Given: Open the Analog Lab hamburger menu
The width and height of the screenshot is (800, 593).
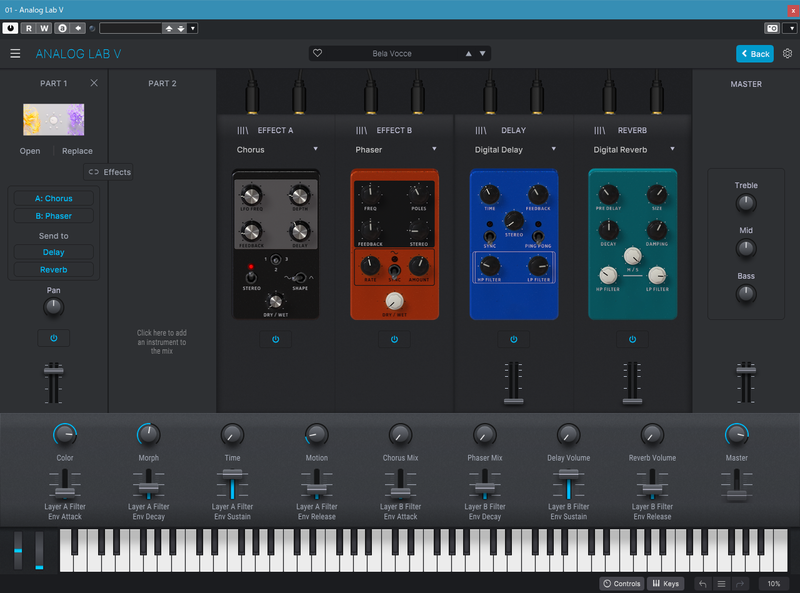Looking at the screenshot, I should [x=15, y=54].
